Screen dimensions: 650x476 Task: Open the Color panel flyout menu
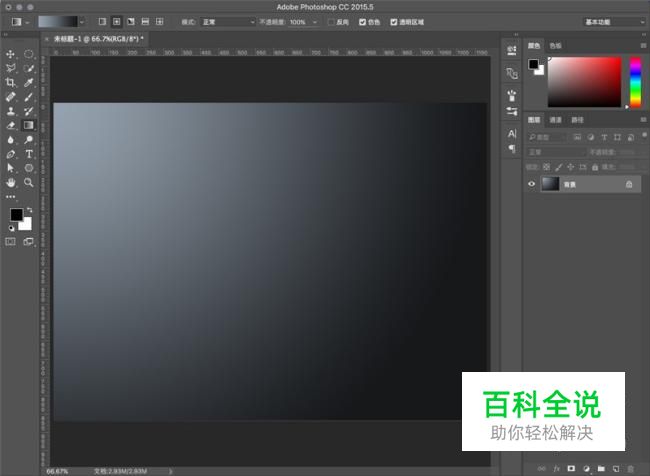click(643, 45)
